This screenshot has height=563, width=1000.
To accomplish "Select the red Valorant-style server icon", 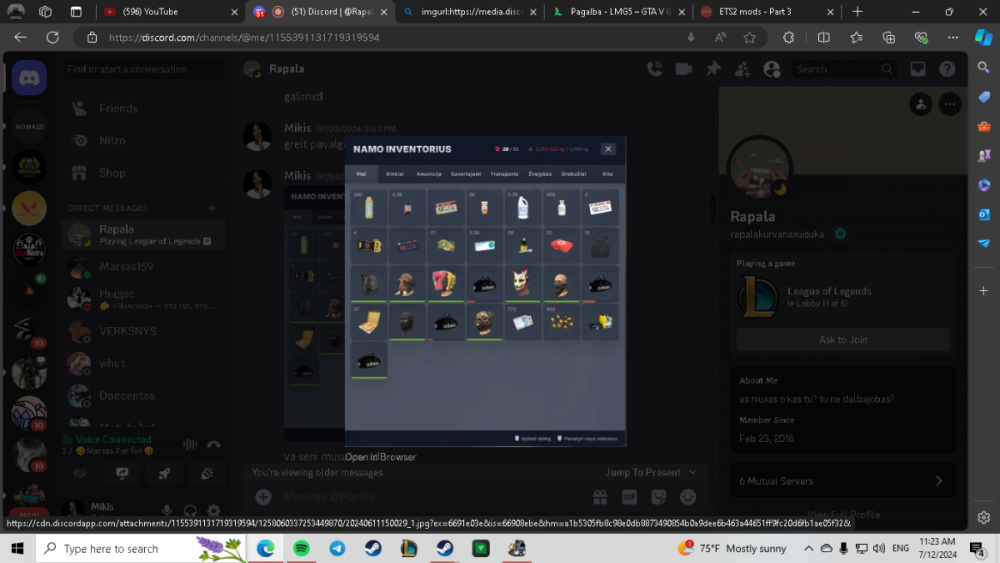I will (29, 208).
